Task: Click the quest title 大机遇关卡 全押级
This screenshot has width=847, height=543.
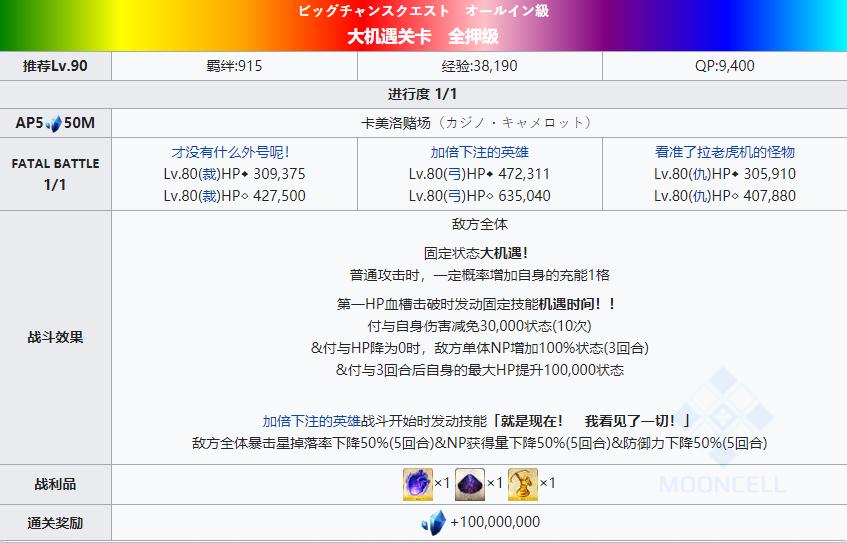Action: pos(423,37)
